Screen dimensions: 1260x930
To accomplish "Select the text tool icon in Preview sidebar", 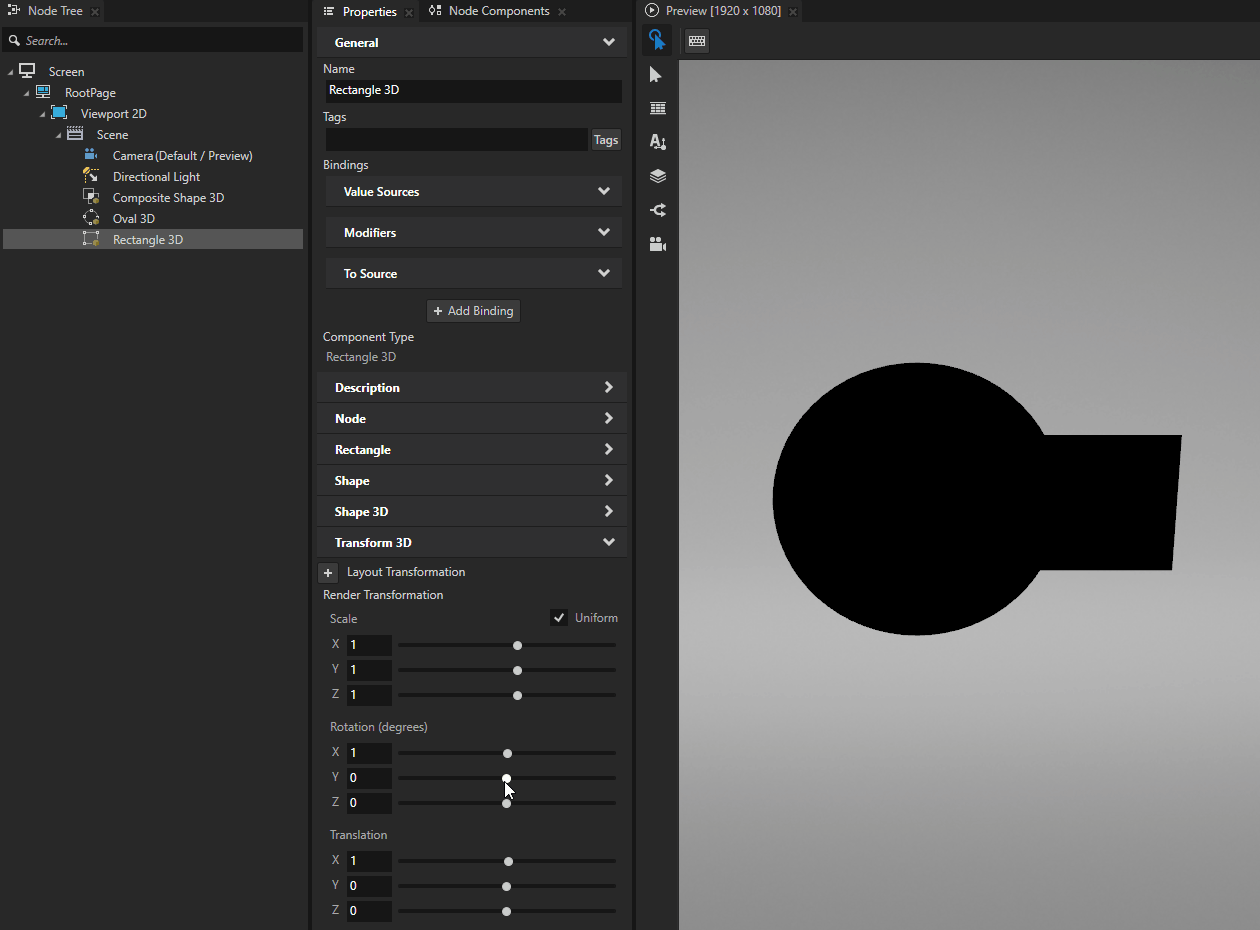I will (x=657, y=141).
